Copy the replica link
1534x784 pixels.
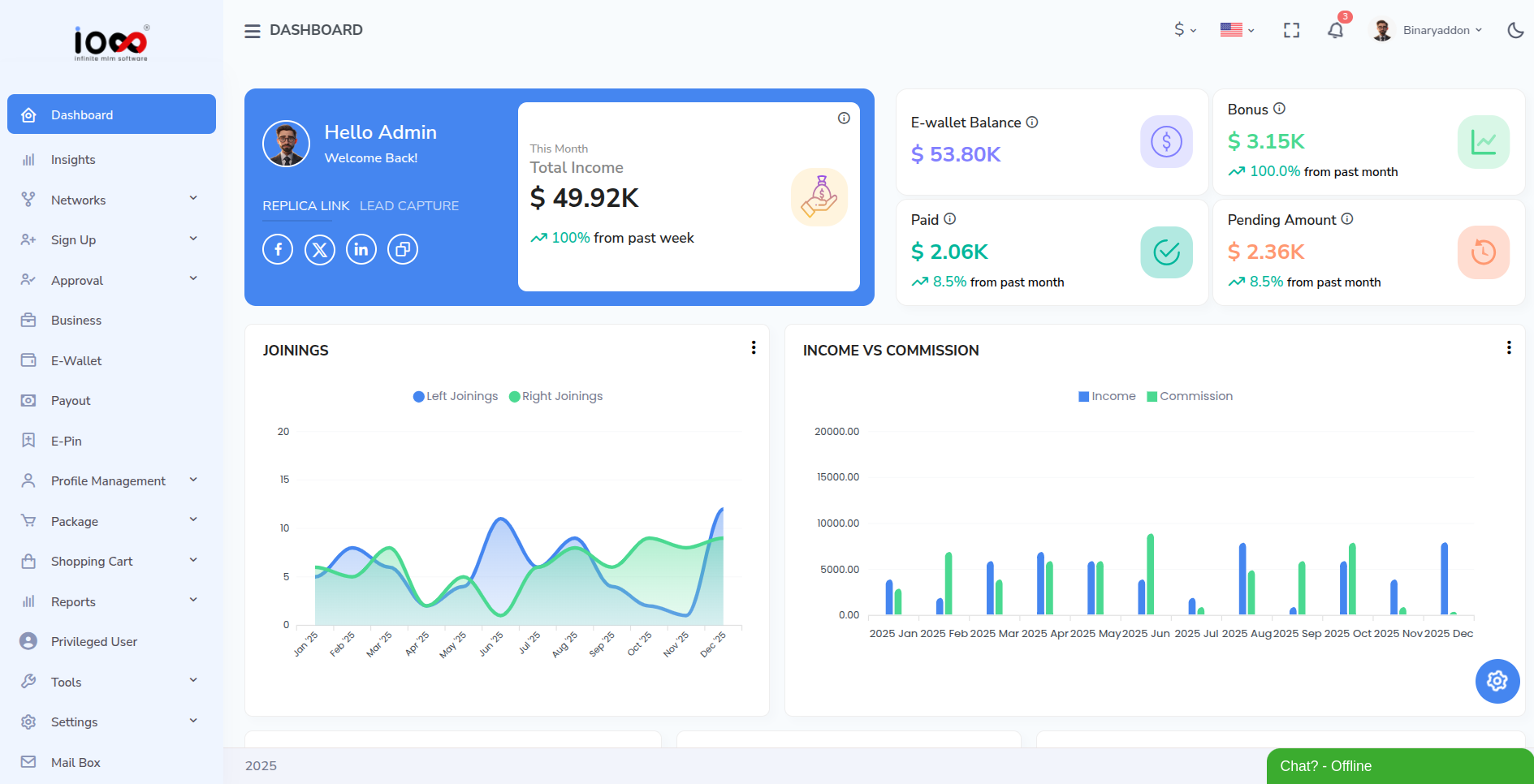click(x=402, y=249)
